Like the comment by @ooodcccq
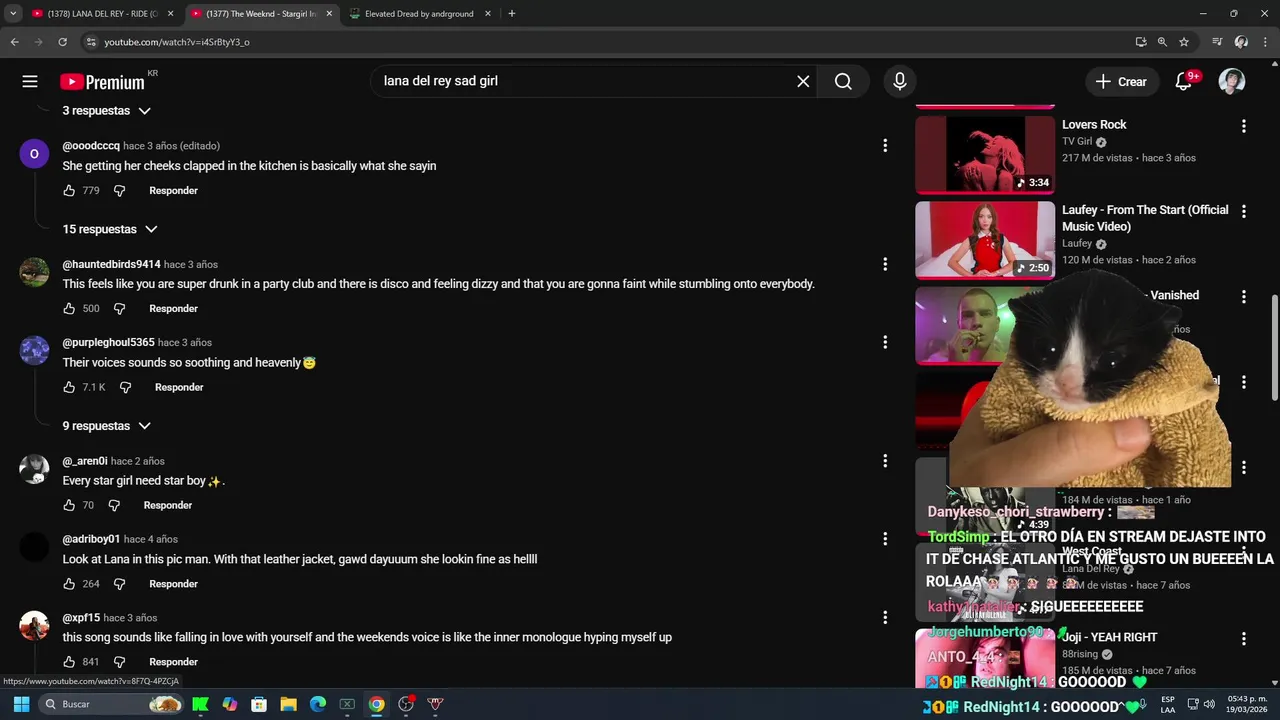This screenshot has width=1280, height=720. (x=69, y=191)
